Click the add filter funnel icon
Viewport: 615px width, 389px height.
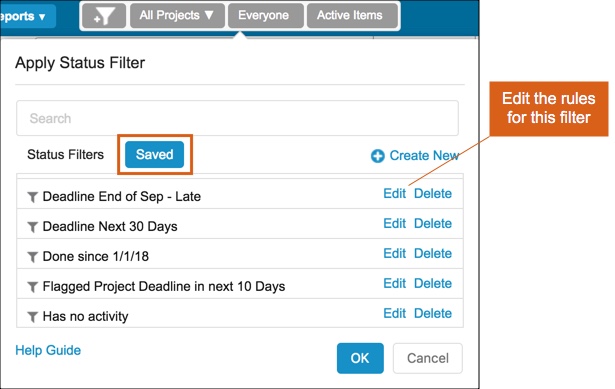104,16
